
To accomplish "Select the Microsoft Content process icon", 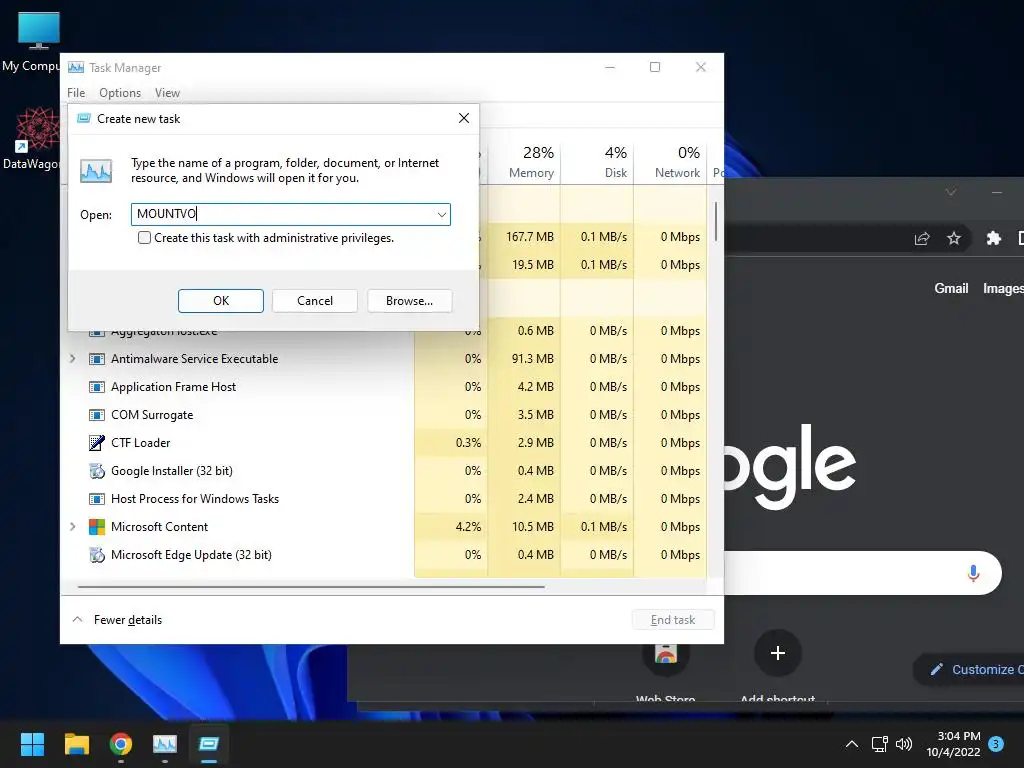I will click(97, 526).
